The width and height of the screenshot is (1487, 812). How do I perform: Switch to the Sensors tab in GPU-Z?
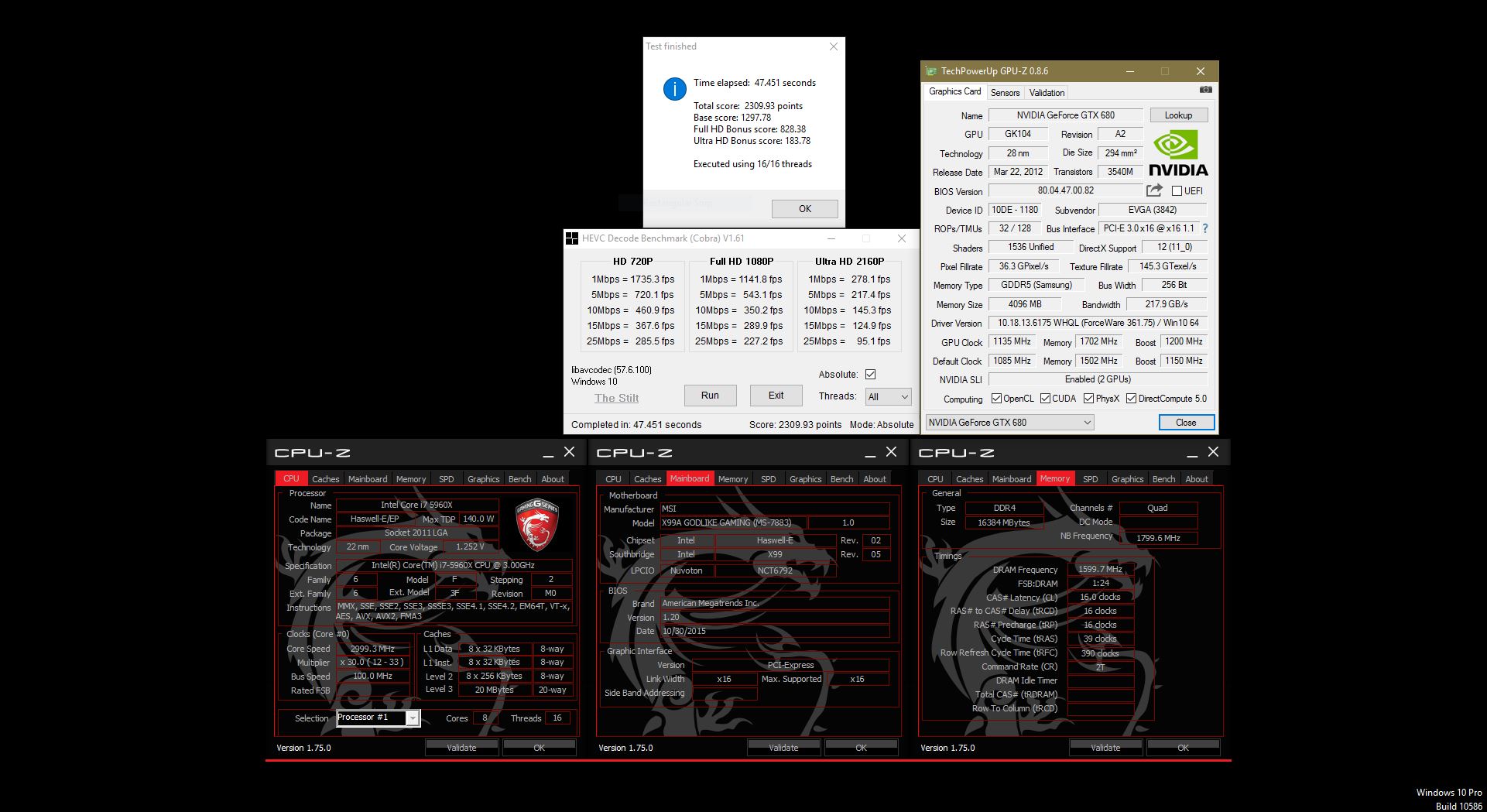coord(1005,92)
